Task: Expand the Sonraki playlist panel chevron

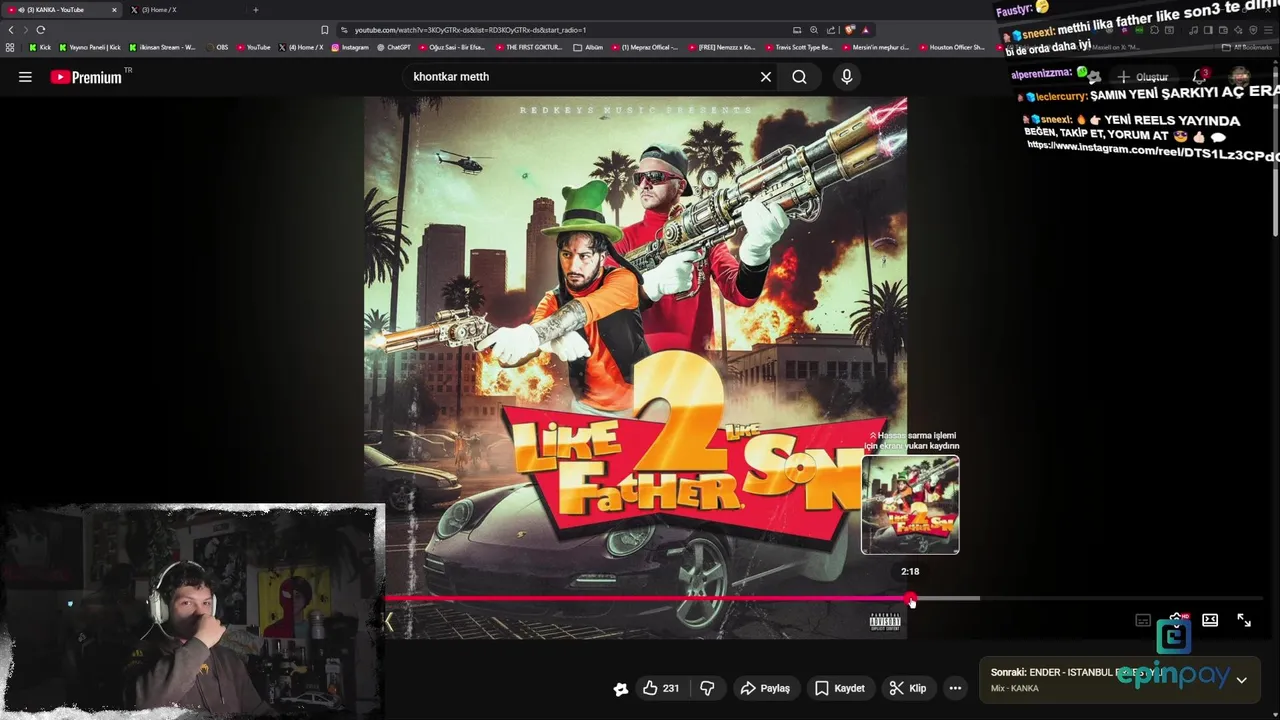Action: coord(1241,680)
